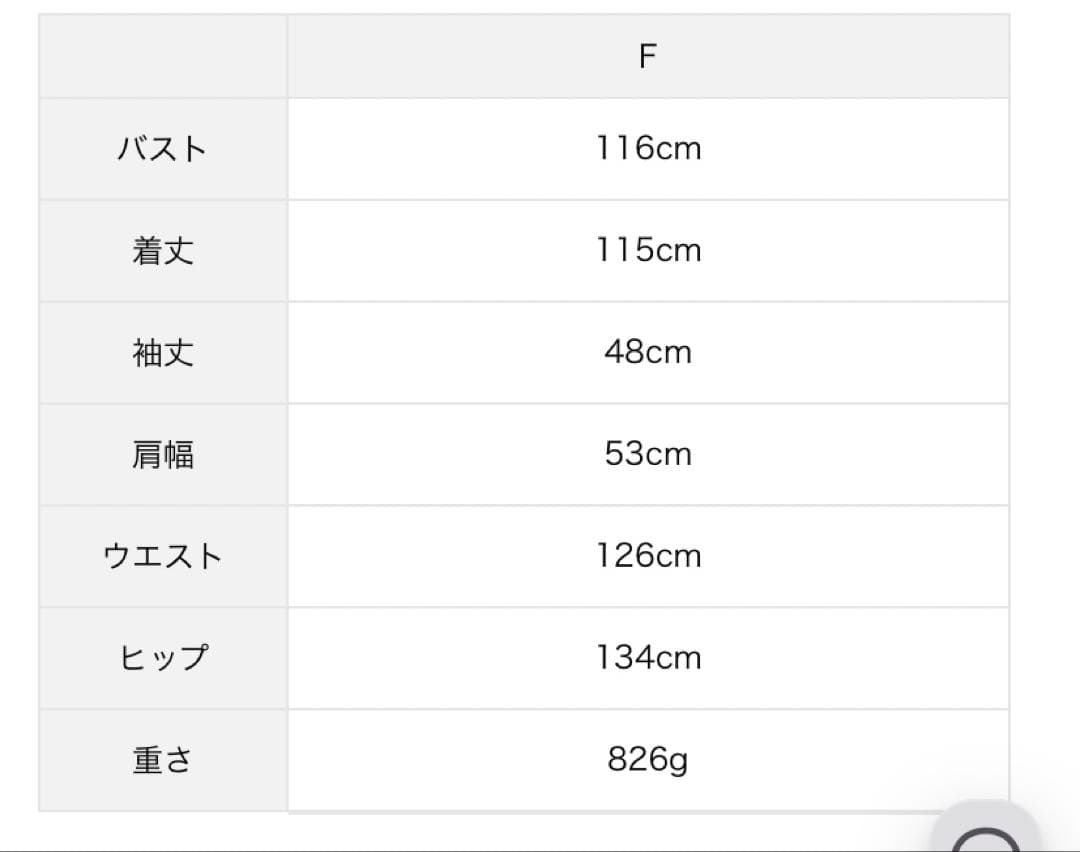Click the 826g weight value

tap(648, 761)
